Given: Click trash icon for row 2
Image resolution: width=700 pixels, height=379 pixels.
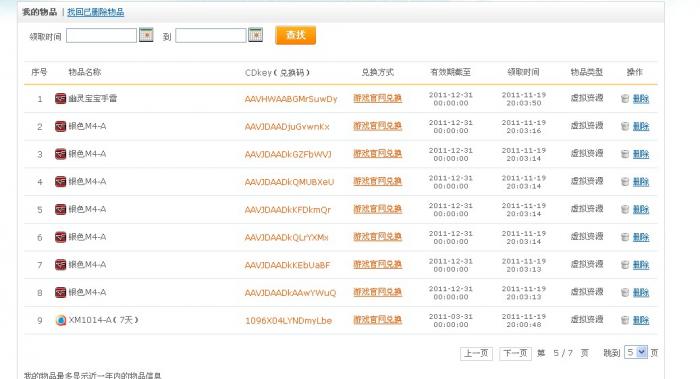Looking at the screenshot, I should [x=625, y=126].
